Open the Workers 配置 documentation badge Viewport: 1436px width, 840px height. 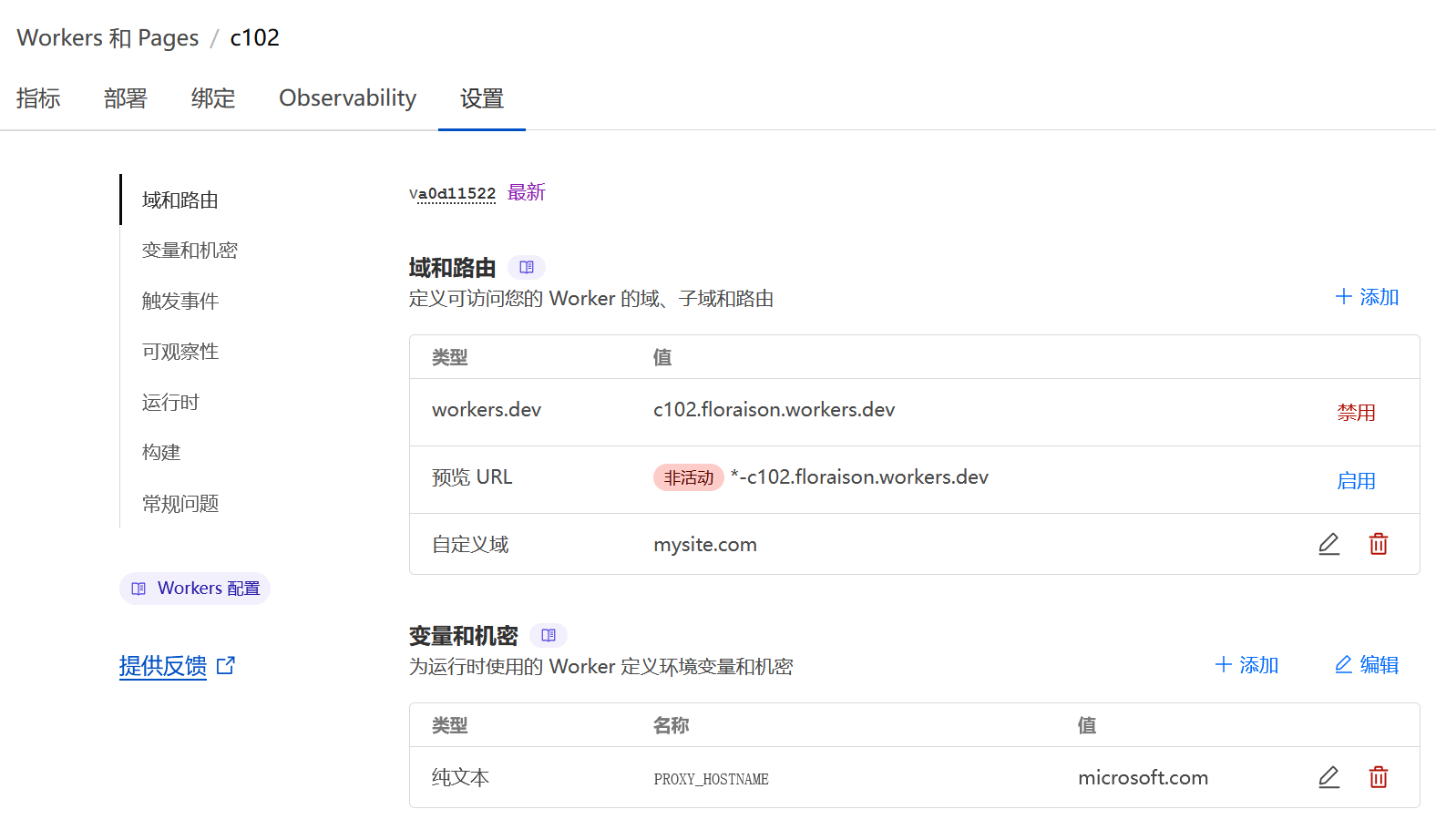tap(195, 589)
